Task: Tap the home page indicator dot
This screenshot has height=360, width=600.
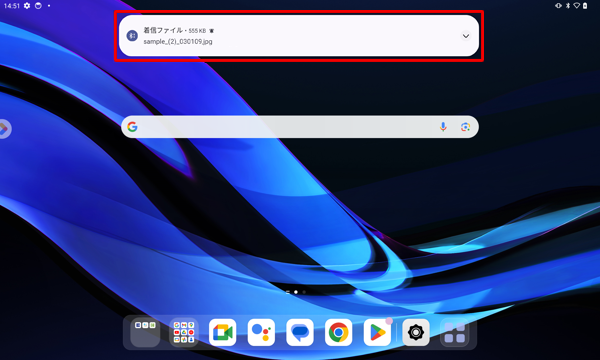Action: pos(296,292)
